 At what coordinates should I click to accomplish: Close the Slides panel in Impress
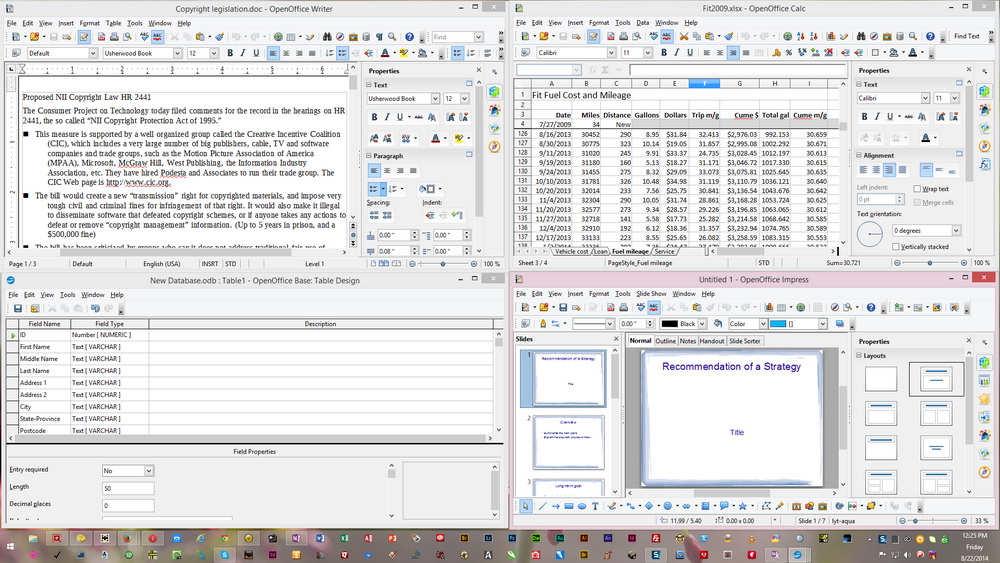coord(616,339)
